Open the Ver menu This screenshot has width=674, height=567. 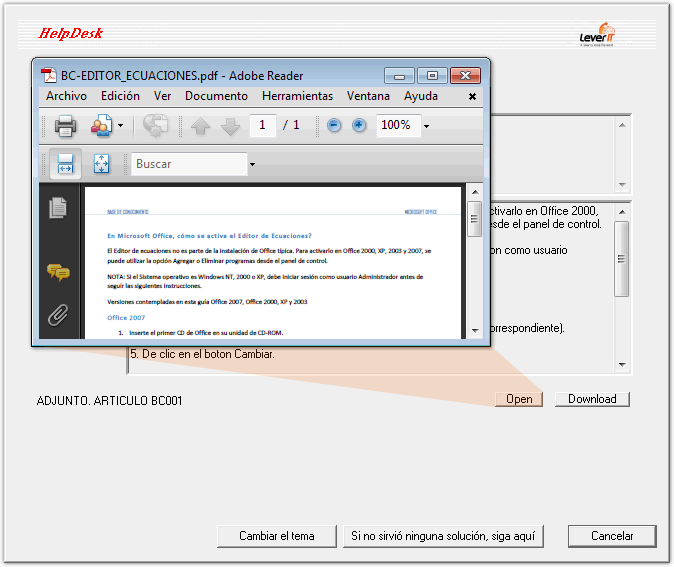tap(162, 96)
